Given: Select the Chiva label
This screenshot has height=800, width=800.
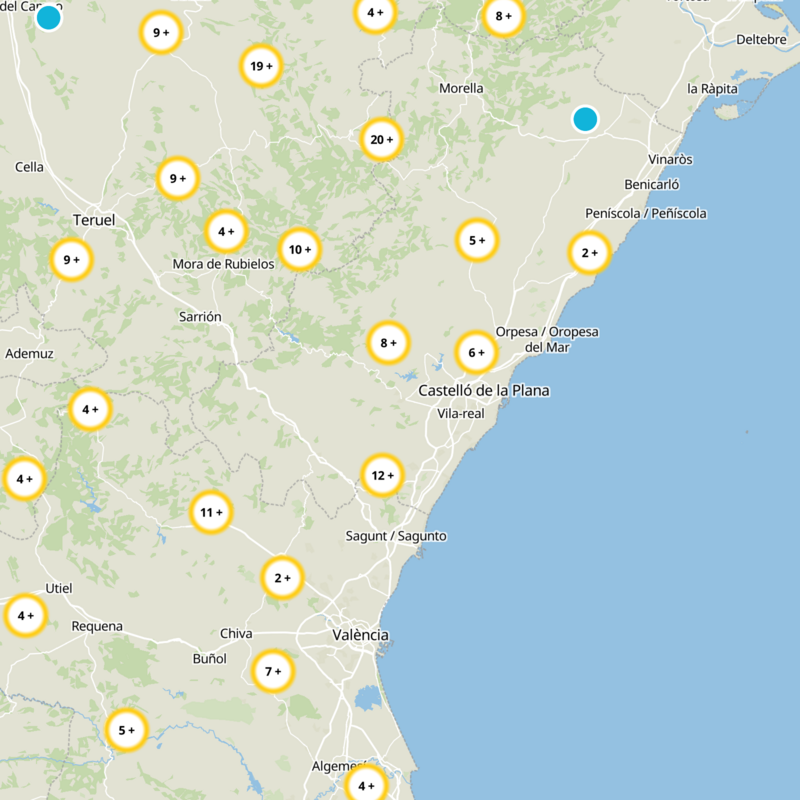Looking at the screenshot, I should tap(236, 634).
